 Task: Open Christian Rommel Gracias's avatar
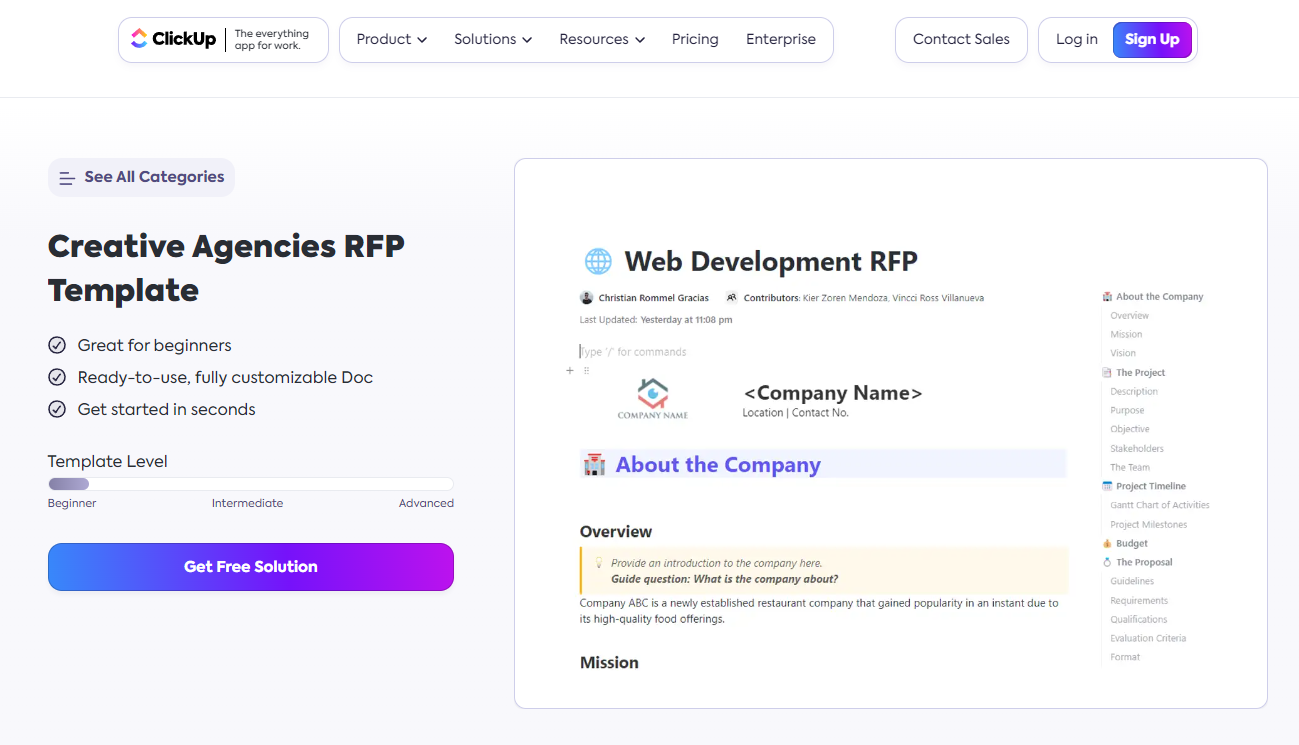pyautogui.click(x=586, y=297)
